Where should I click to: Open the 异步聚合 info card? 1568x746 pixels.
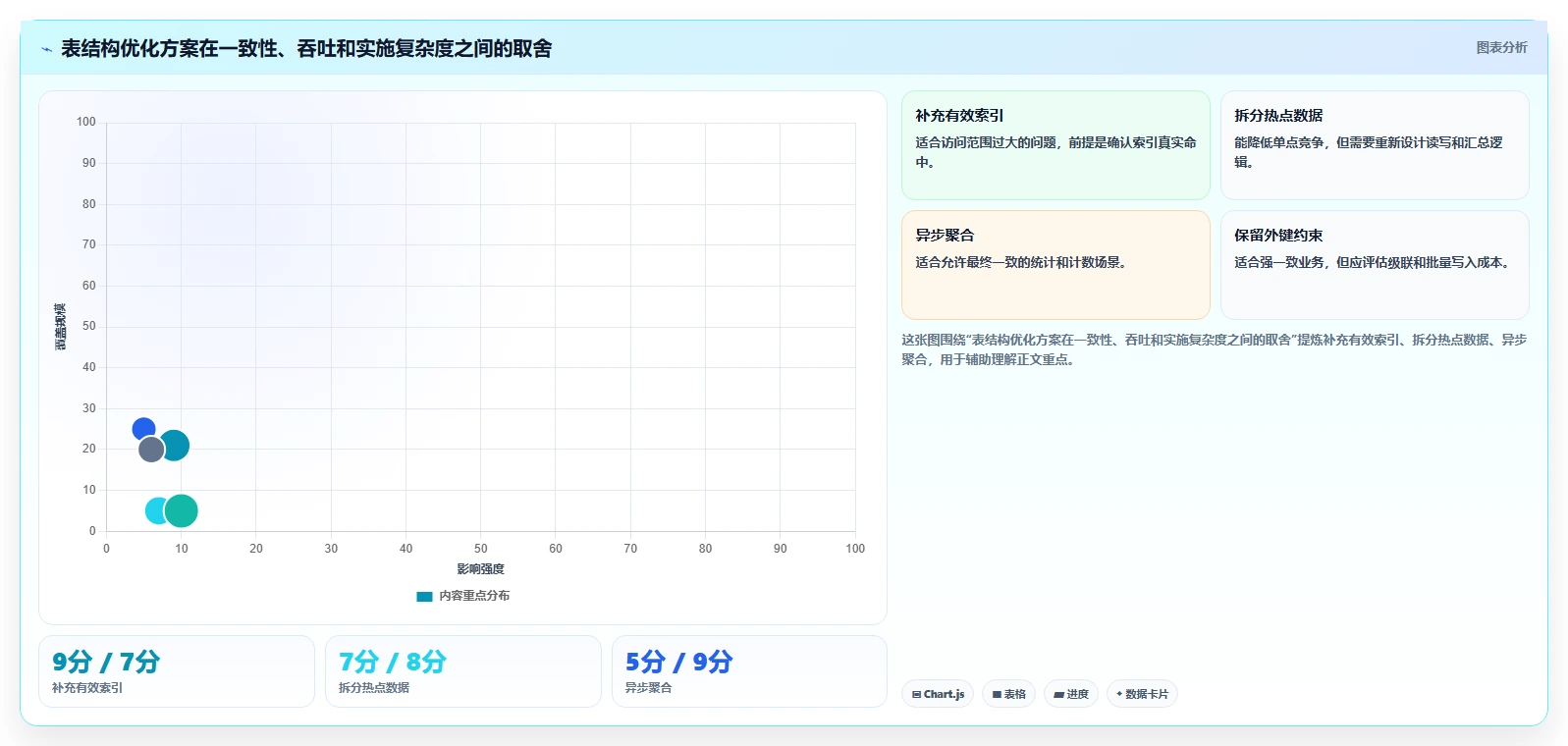point(1055,265)
